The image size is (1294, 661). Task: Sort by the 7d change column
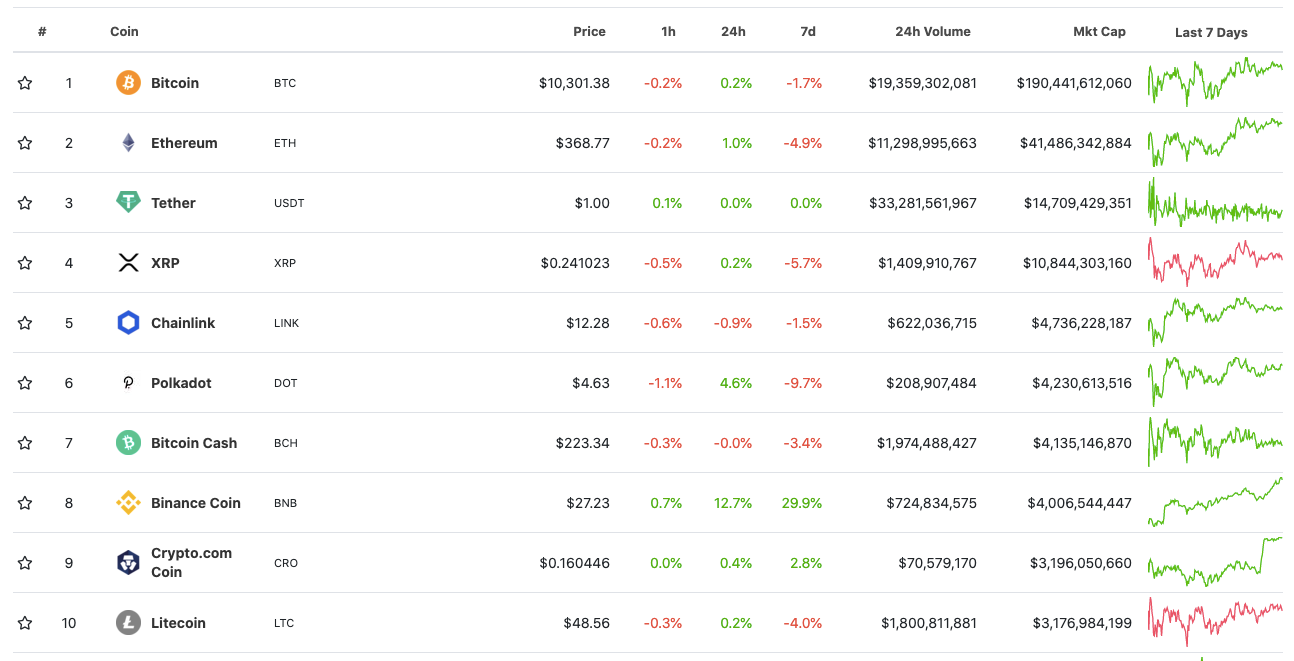(x=808, y=31)
